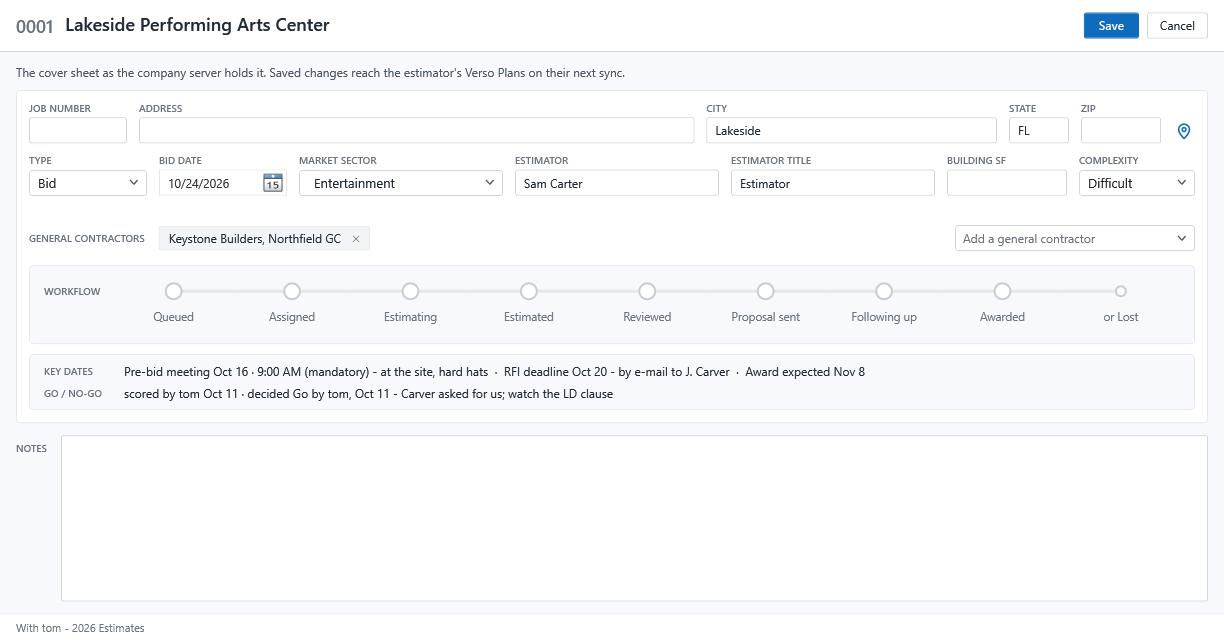Open the Add a general contractor combo
This screenshot has width=1224, height=641.
click(x=1074, y=239)
